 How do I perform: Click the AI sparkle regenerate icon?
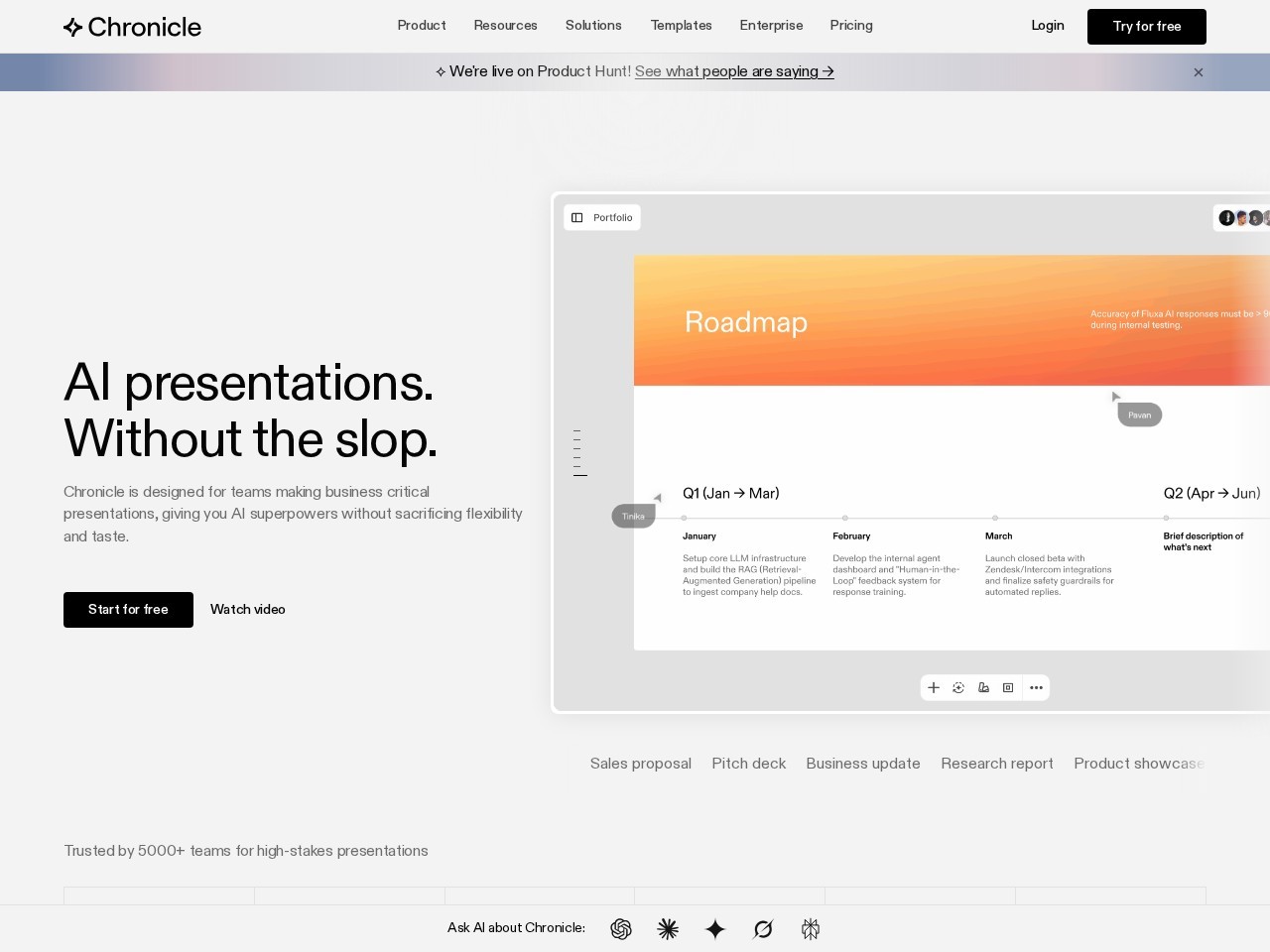point(958,688)
